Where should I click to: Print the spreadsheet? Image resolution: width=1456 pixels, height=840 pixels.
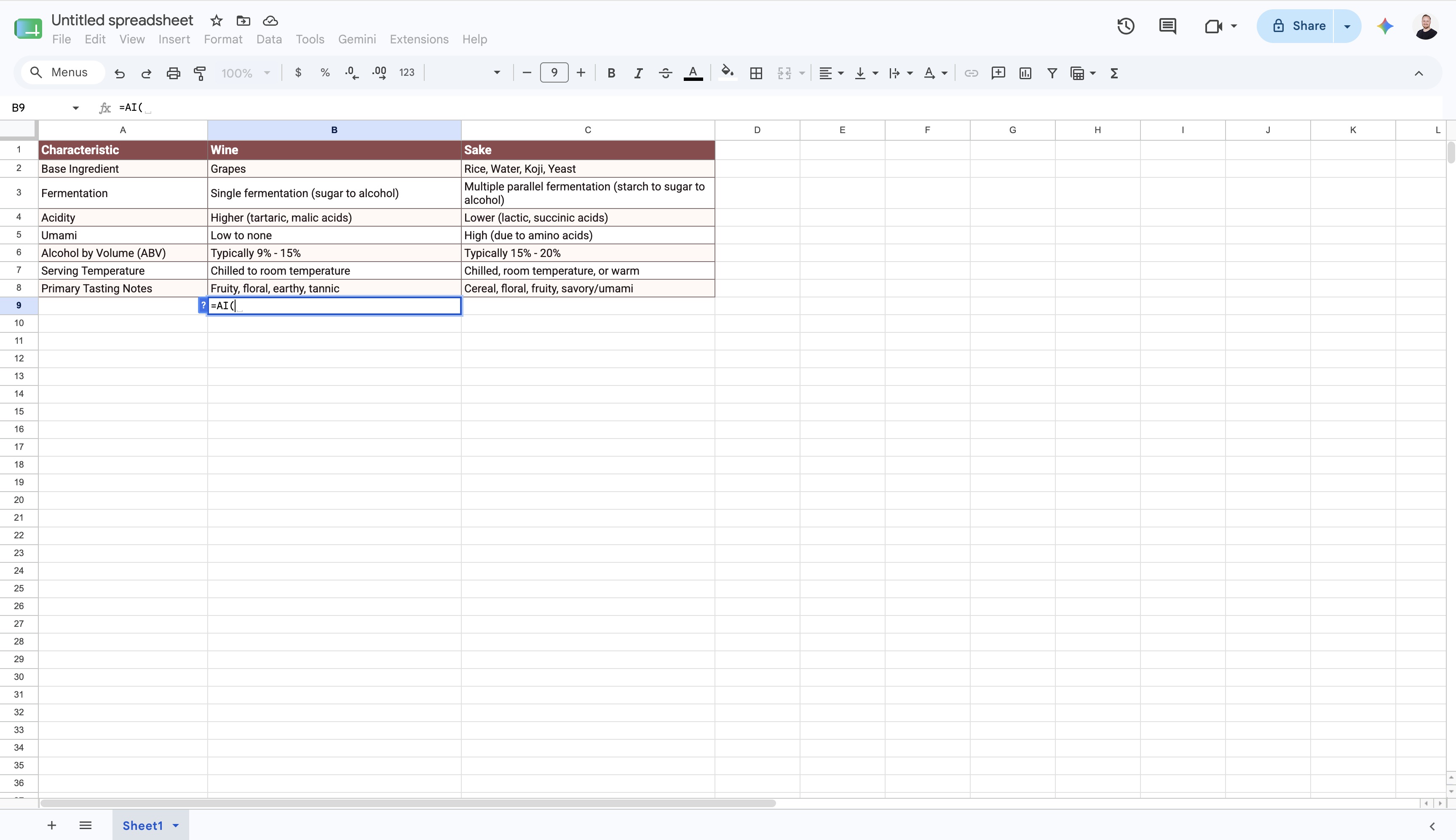click(x=173, y=73)
